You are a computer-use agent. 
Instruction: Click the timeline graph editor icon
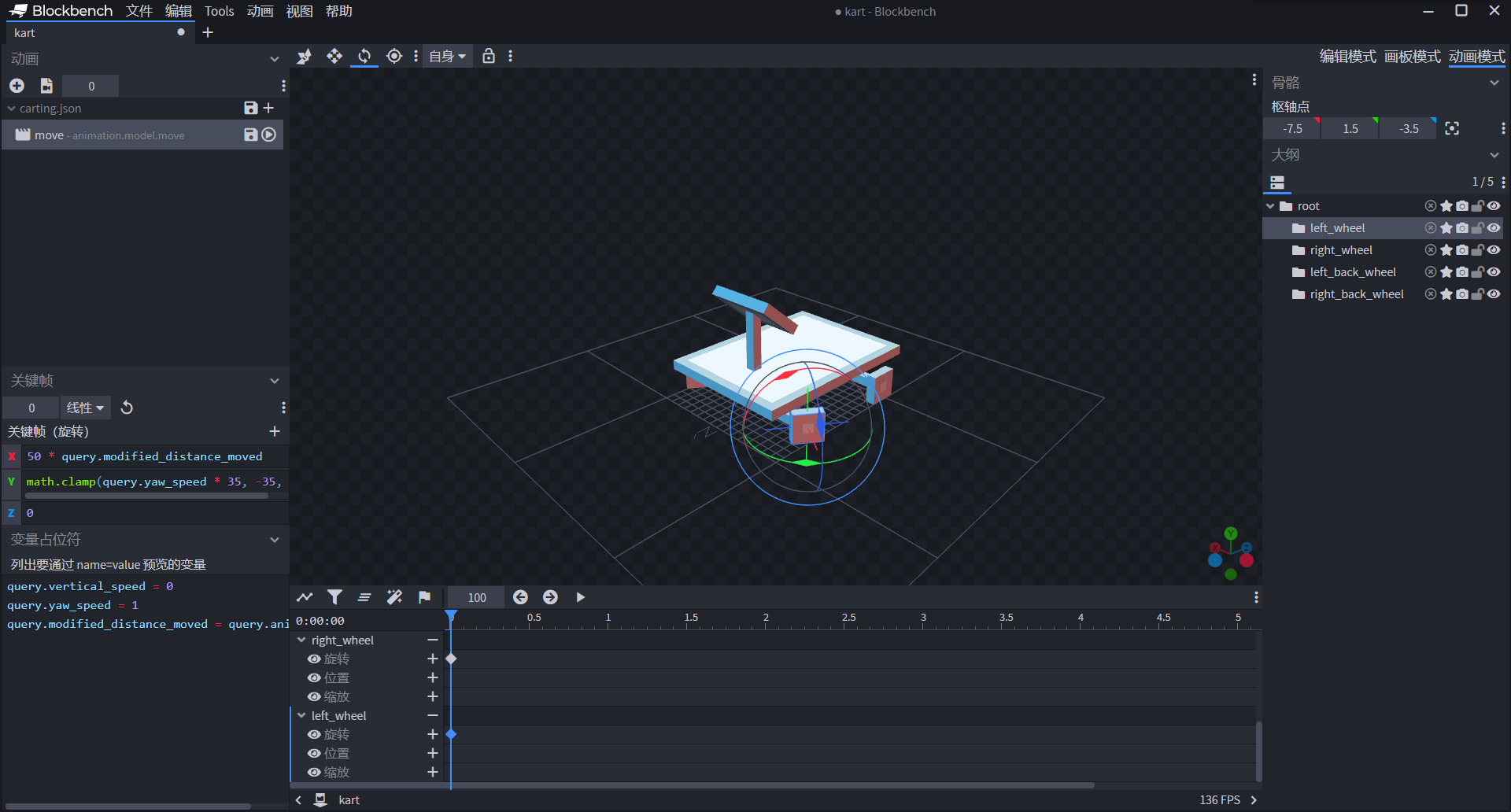click(305, 597)
